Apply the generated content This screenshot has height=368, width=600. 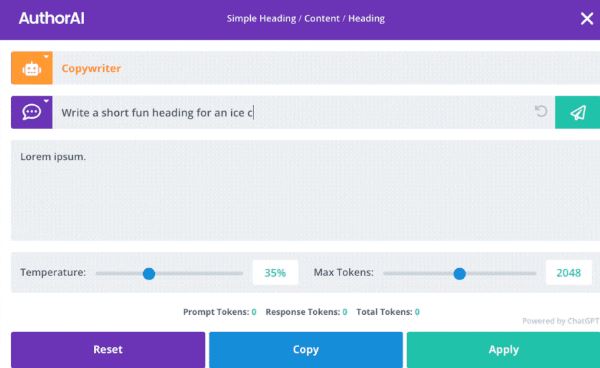[504, 350]
